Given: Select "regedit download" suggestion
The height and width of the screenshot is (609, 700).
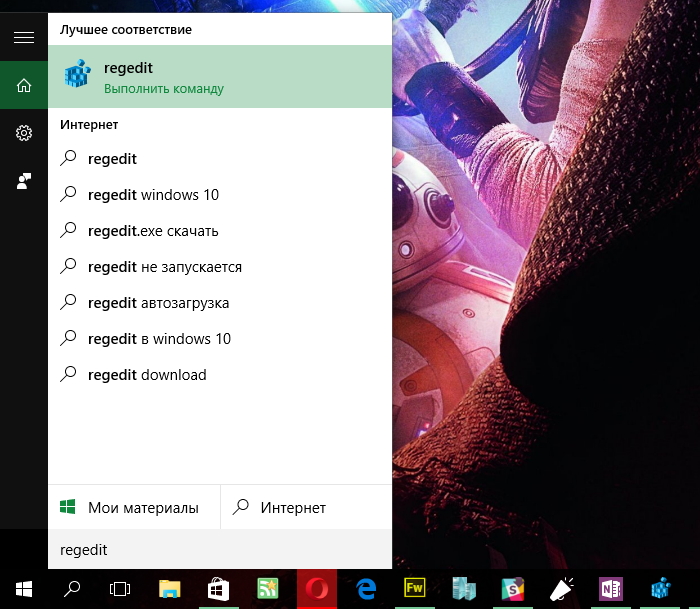Looking at the screenshot, I should (x=220, y=375).
